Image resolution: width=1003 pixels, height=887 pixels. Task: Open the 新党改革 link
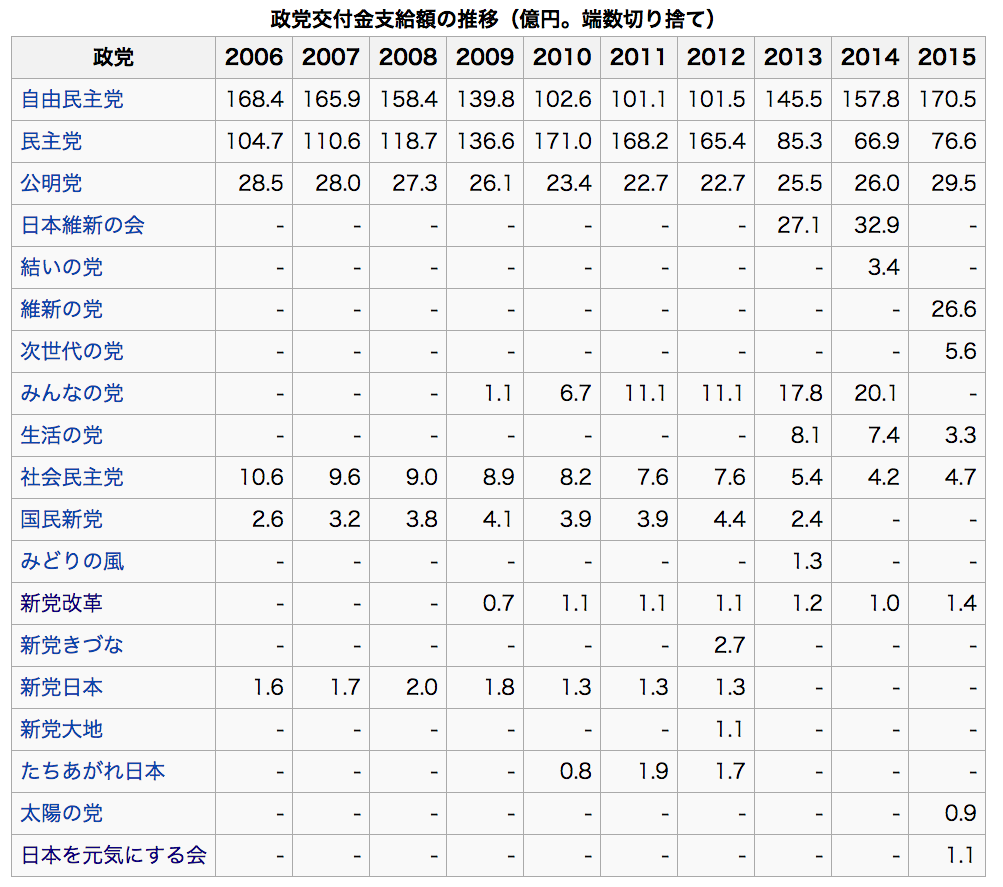click(61, 603)
